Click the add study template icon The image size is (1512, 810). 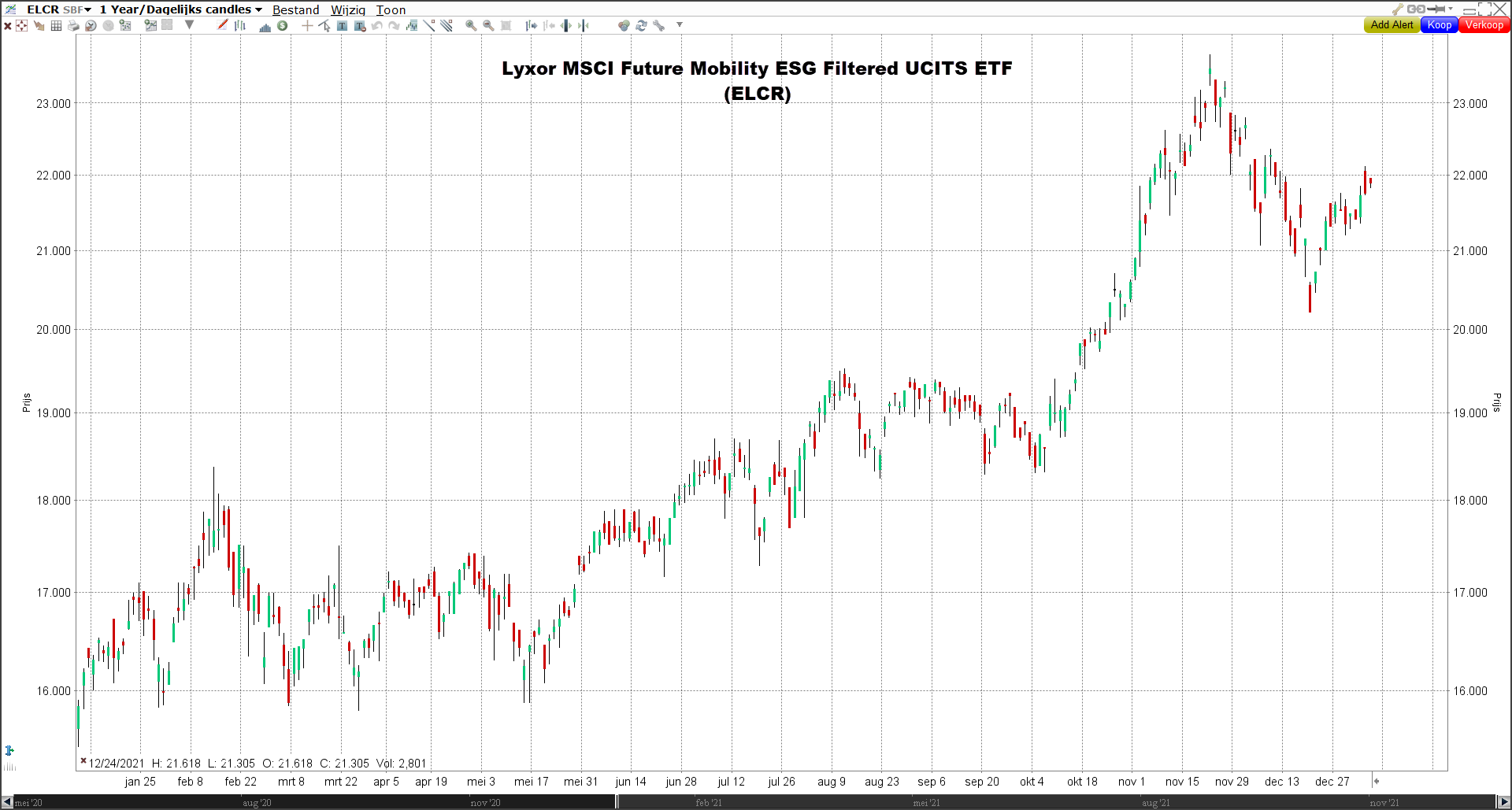point(125,26)
